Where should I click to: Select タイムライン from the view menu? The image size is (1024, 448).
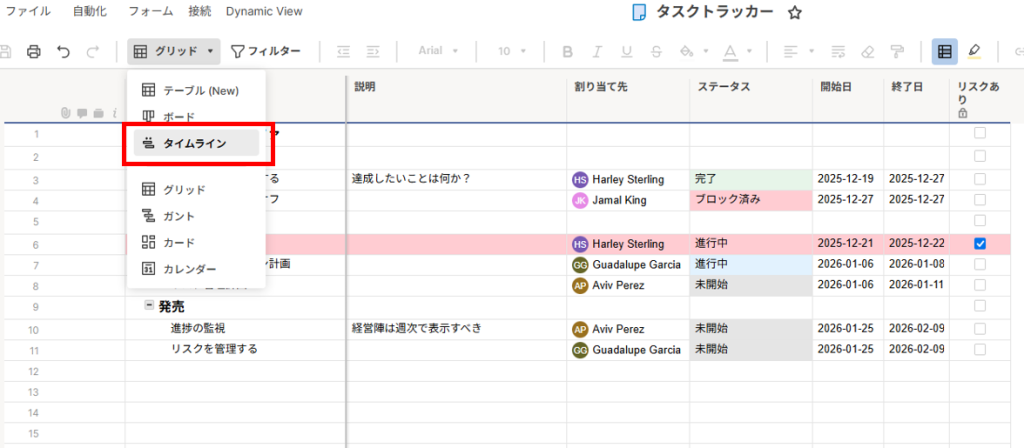(x=196, y=144)
